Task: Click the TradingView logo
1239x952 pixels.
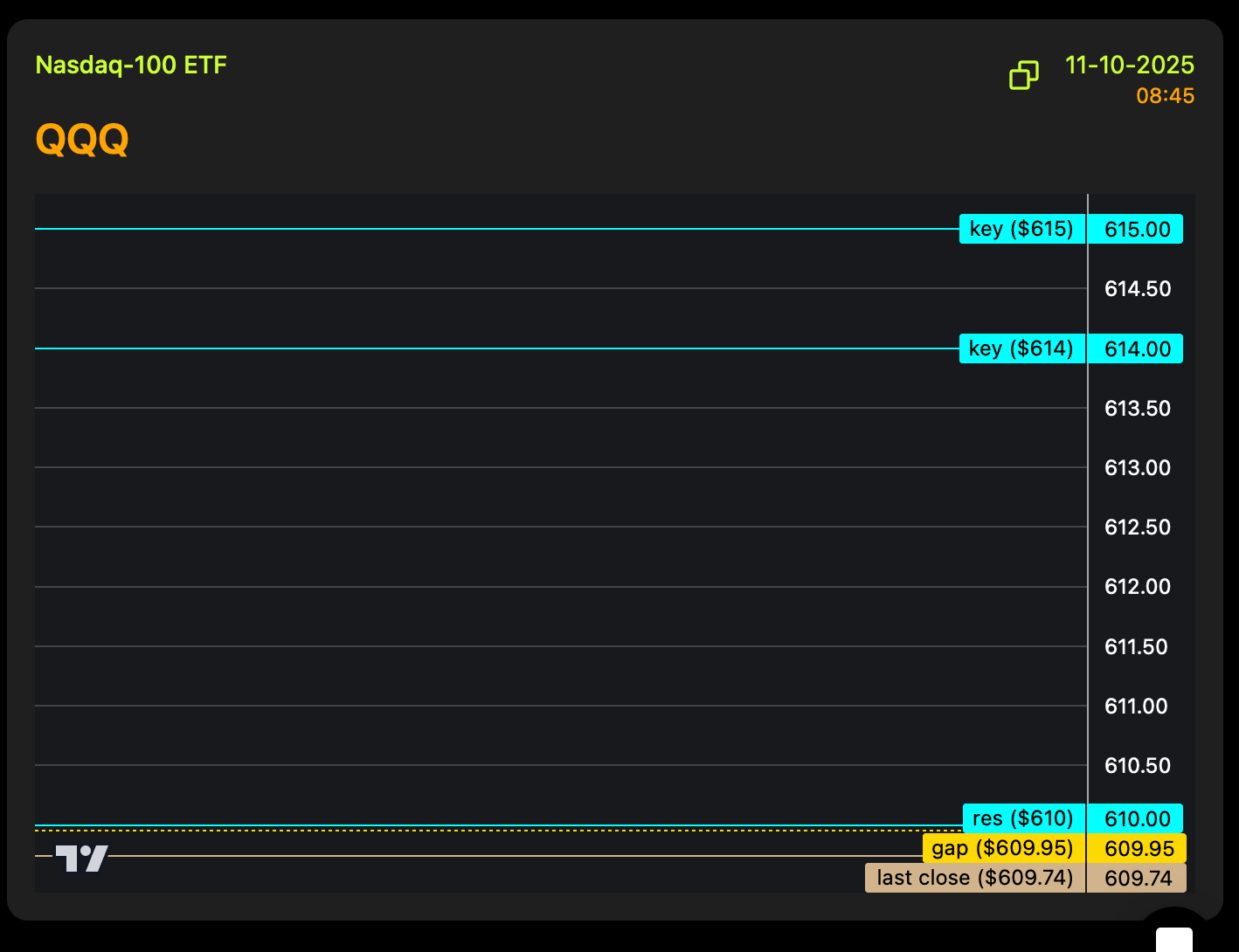Action: click(82, 859)
